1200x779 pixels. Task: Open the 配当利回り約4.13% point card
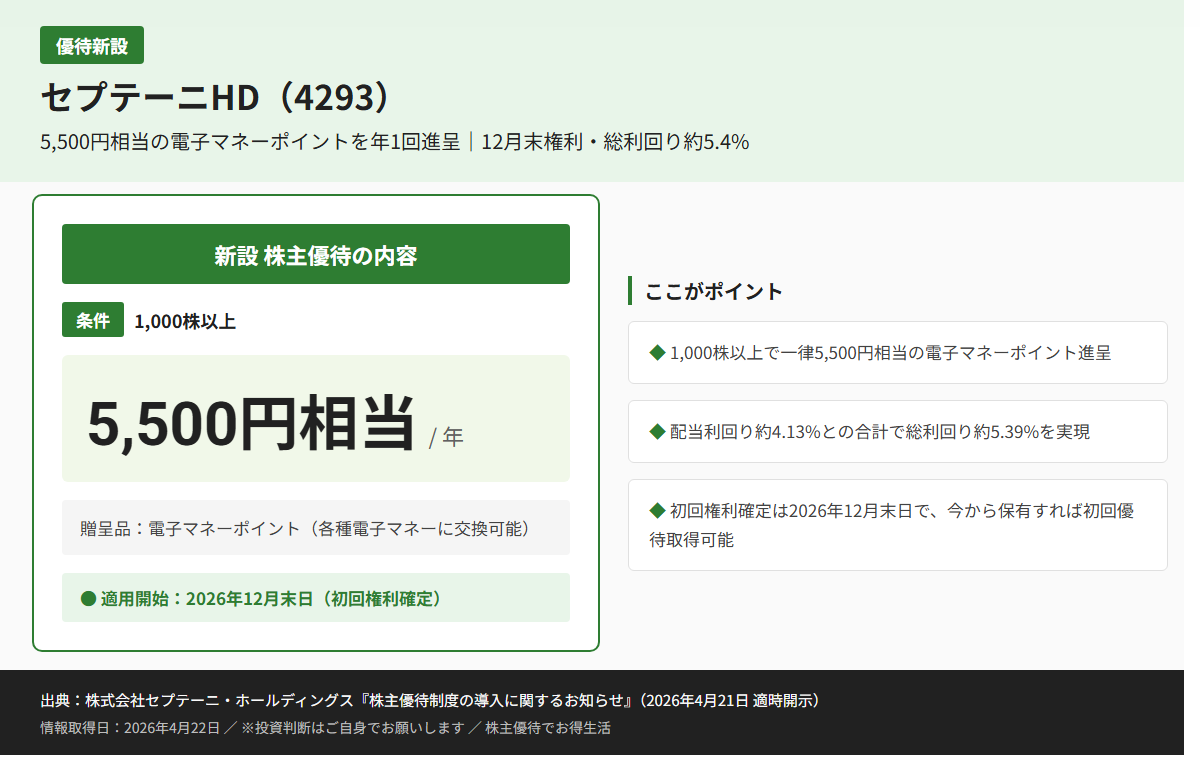[898, 431]
